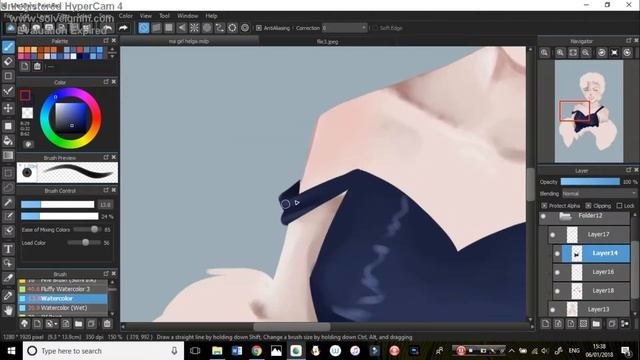Click the brush size slider bar
The height and width of the screenshot is (360, 640).
coord(58,204)
